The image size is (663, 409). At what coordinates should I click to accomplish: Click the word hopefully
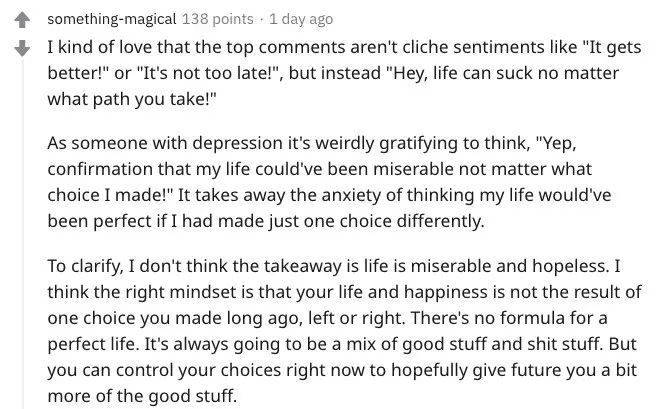point(429,371)
